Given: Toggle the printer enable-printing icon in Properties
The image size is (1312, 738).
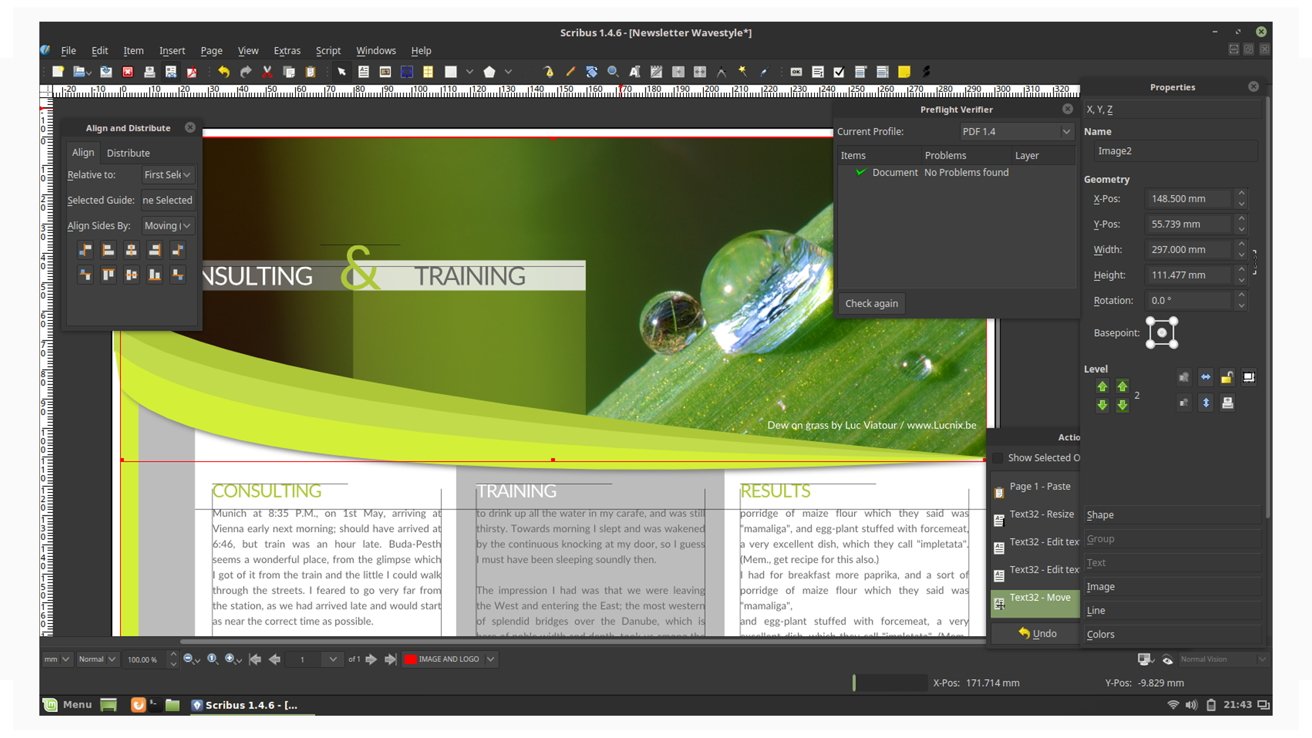Looking at the screenshot, I should click(x=1227, y=402).
